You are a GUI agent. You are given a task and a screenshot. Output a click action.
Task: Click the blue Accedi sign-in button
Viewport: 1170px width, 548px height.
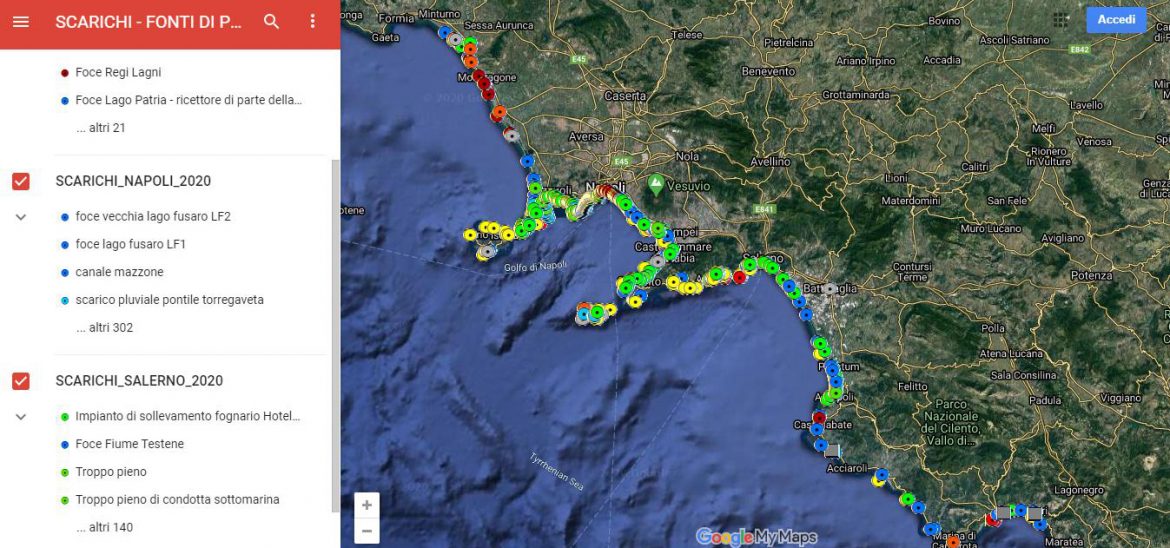coord(1116,20)
